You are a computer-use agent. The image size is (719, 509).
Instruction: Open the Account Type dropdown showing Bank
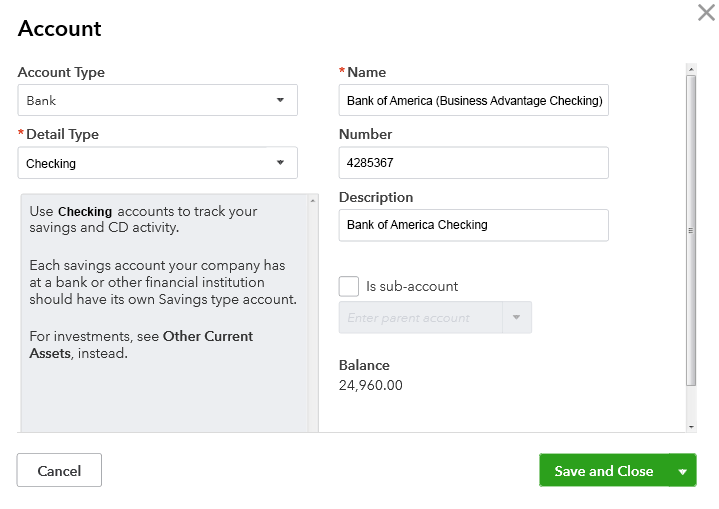(x=158, y=100)
